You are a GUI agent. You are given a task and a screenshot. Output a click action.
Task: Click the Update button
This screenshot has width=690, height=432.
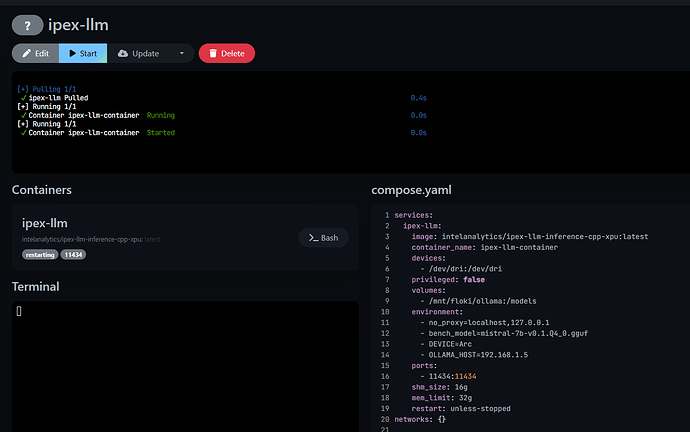tap(138, 53)
